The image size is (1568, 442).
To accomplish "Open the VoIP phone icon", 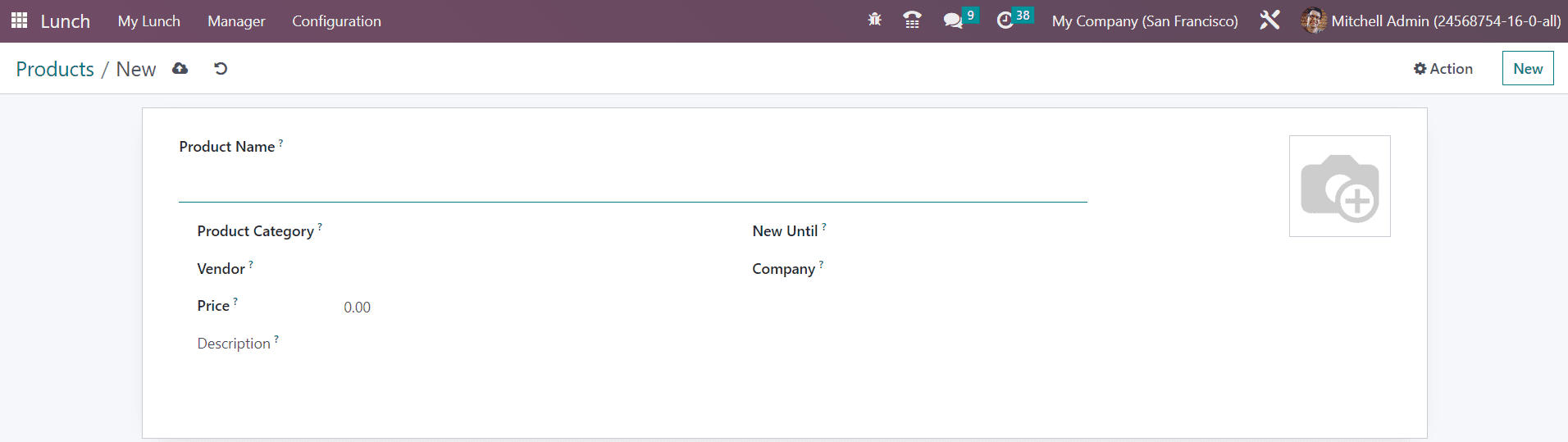I will click(912, 20).
